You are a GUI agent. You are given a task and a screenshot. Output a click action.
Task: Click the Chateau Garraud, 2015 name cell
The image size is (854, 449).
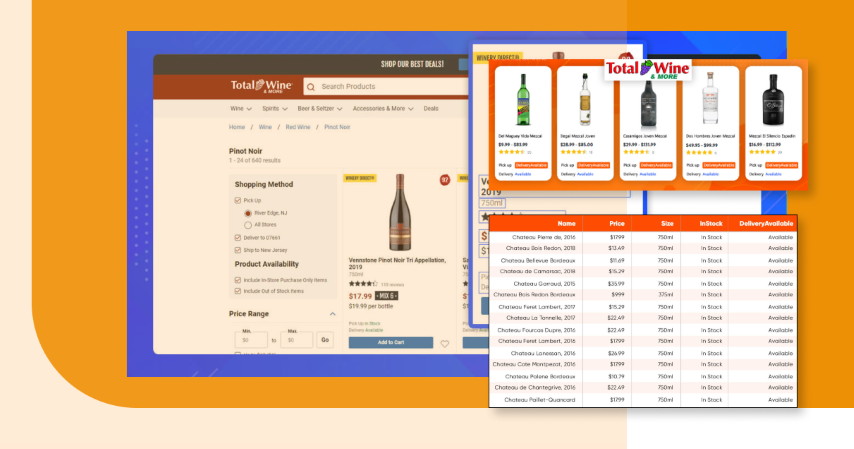pyautogui.click(x=544, y=283)
